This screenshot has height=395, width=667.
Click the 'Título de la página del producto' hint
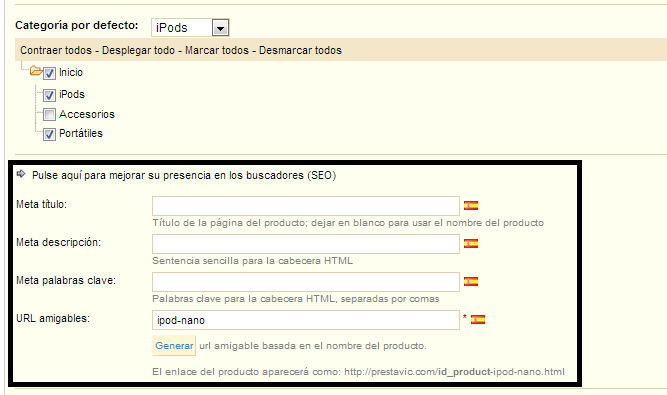348,223
